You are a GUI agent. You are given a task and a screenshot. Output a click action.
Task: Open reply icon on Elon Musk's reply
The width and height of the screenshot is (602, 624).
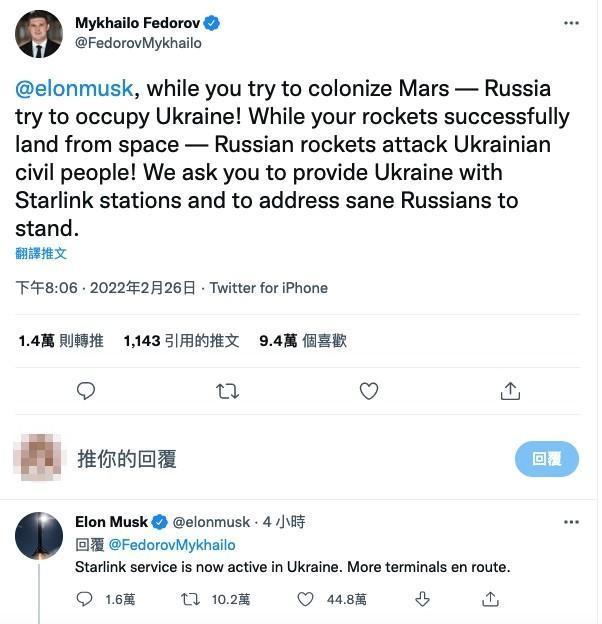84,599
